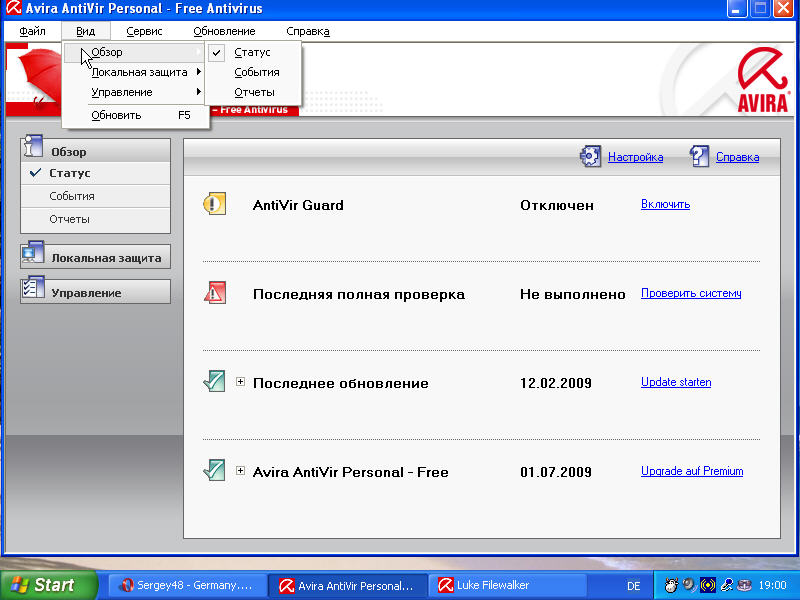The height and width of the screenshot is (600, 800).
Task: Expand Локальная защита submenu in Вид menu
Action: (x=135, y=72)
